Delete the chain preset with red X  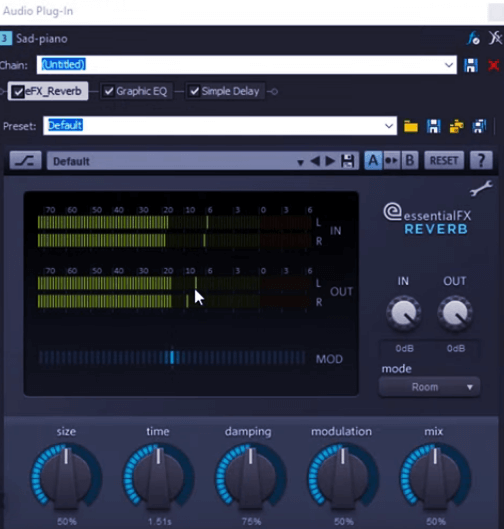pos(493,65)
